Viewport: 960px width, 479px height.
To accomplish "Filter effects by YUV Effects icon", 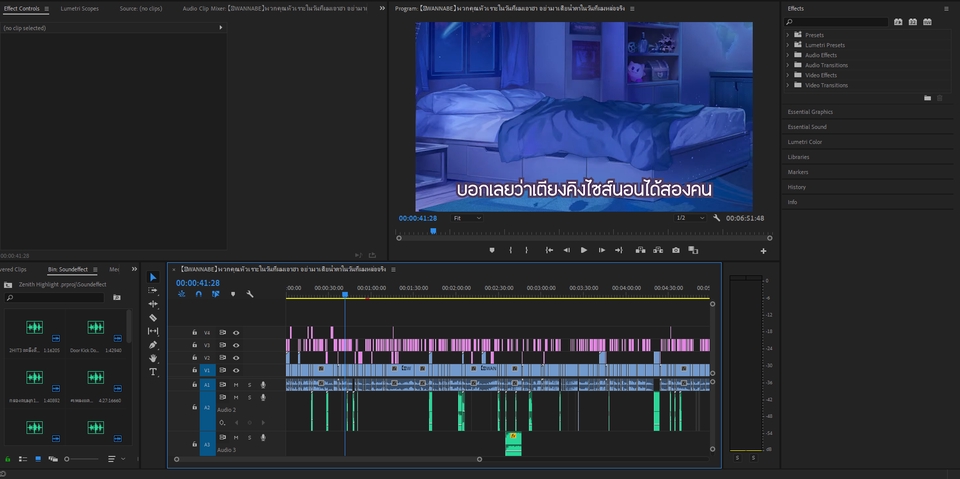I will (x=927, y=22).
